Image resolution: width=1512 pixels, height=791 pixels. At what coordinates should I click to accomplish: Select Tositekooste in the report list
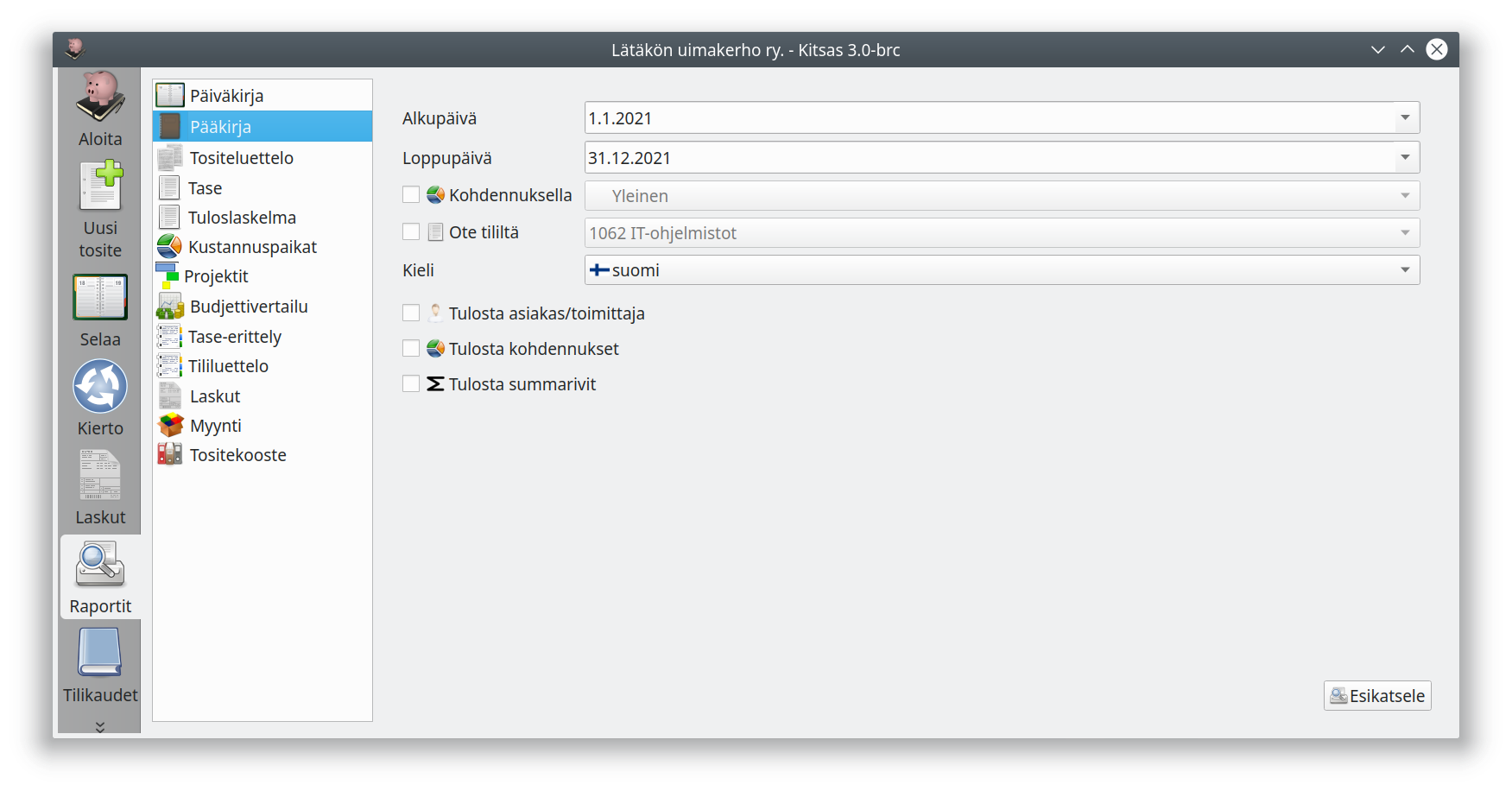pos(263,454)
